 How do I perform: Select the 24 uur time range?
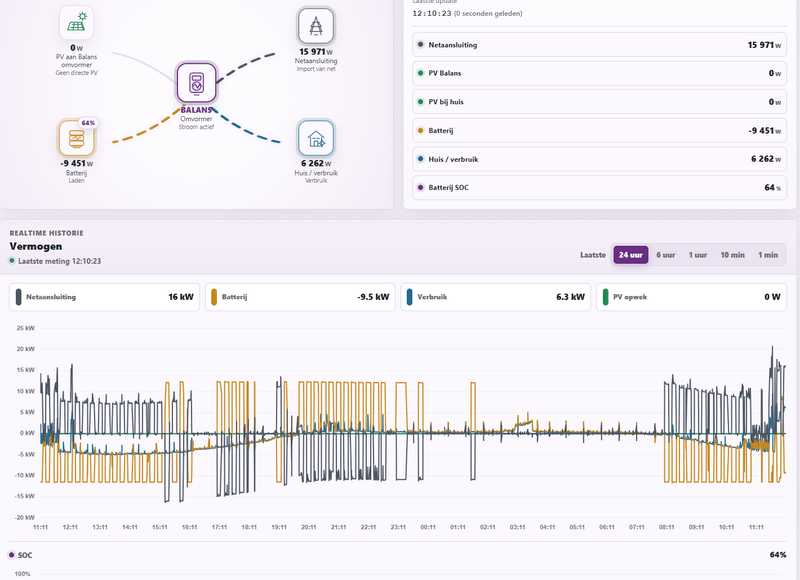[631, 255]
